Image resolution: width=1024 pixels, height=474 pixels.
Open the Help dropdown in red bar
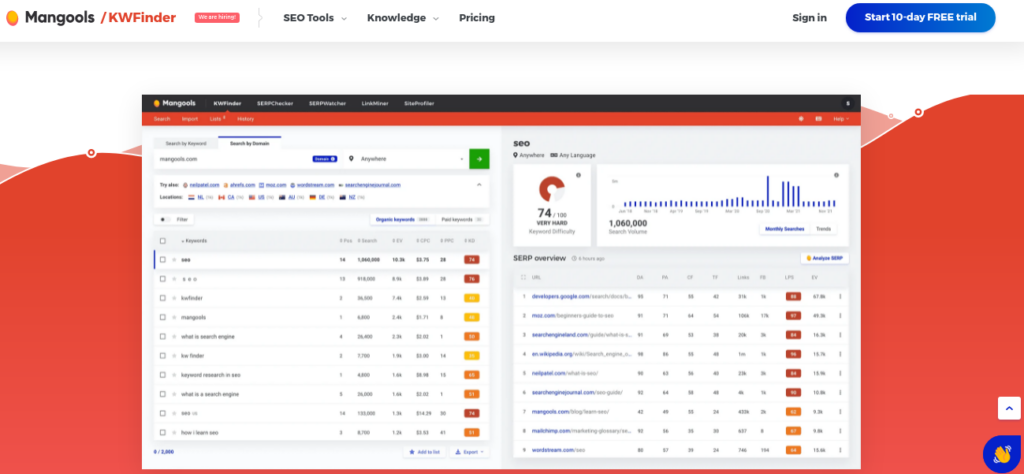coord(840,119)
